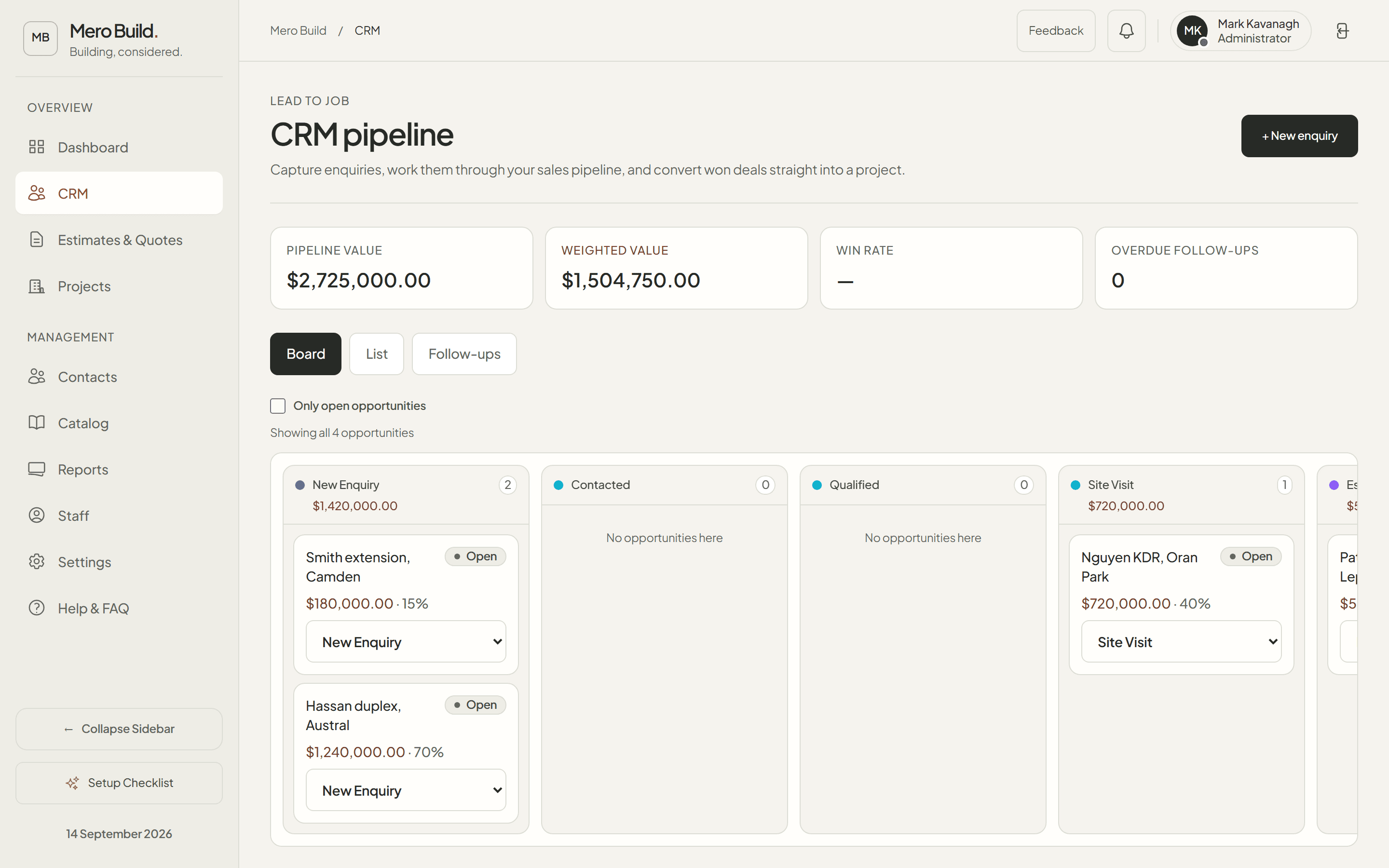The image size is (1389, 868).
Task: Open the Hassan duplex, Austral card title
Action: 354,715
